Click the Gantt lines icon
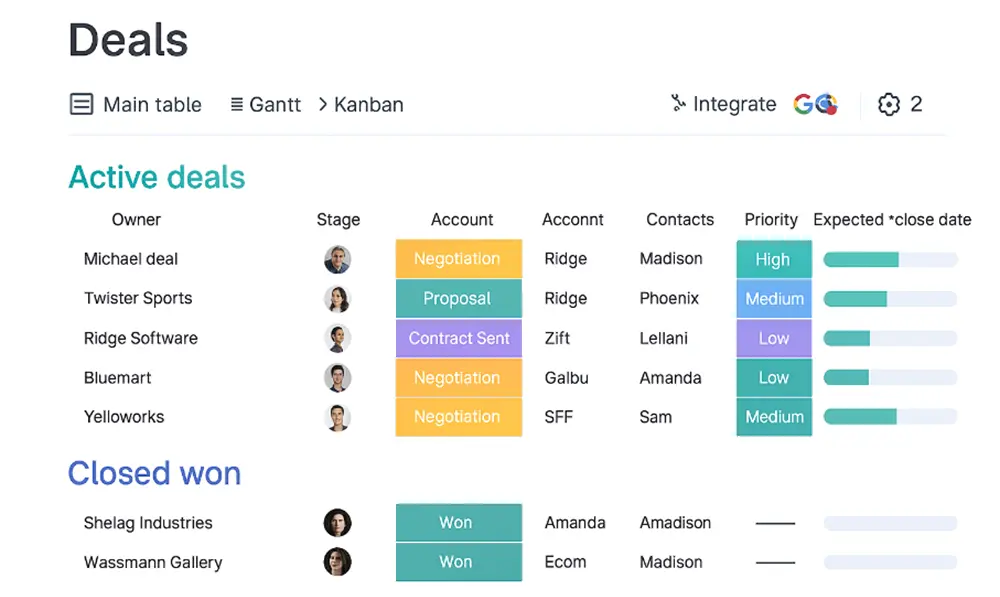Image resolution: width=1000 pixels, height=597 pixels. coord(236,104)
